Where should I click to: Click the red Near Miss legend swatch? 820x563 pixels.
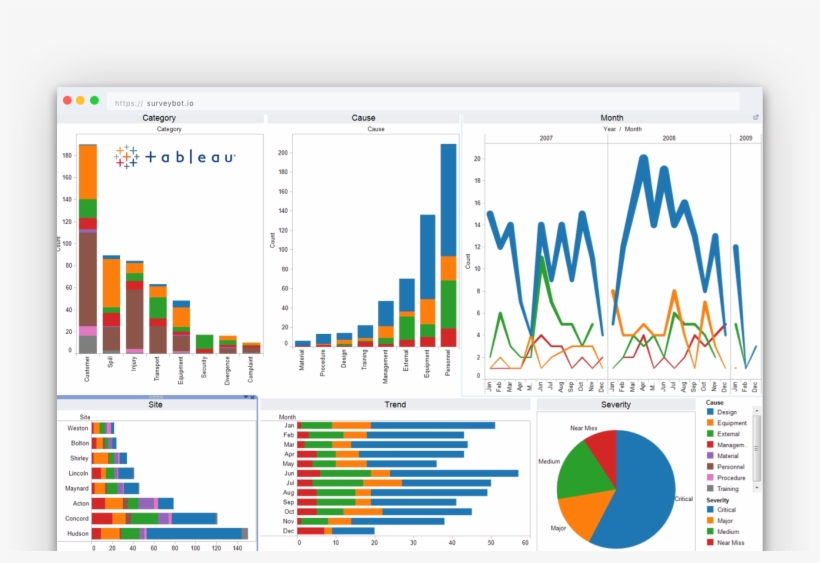pyautogui.click(x=710, y=543)
